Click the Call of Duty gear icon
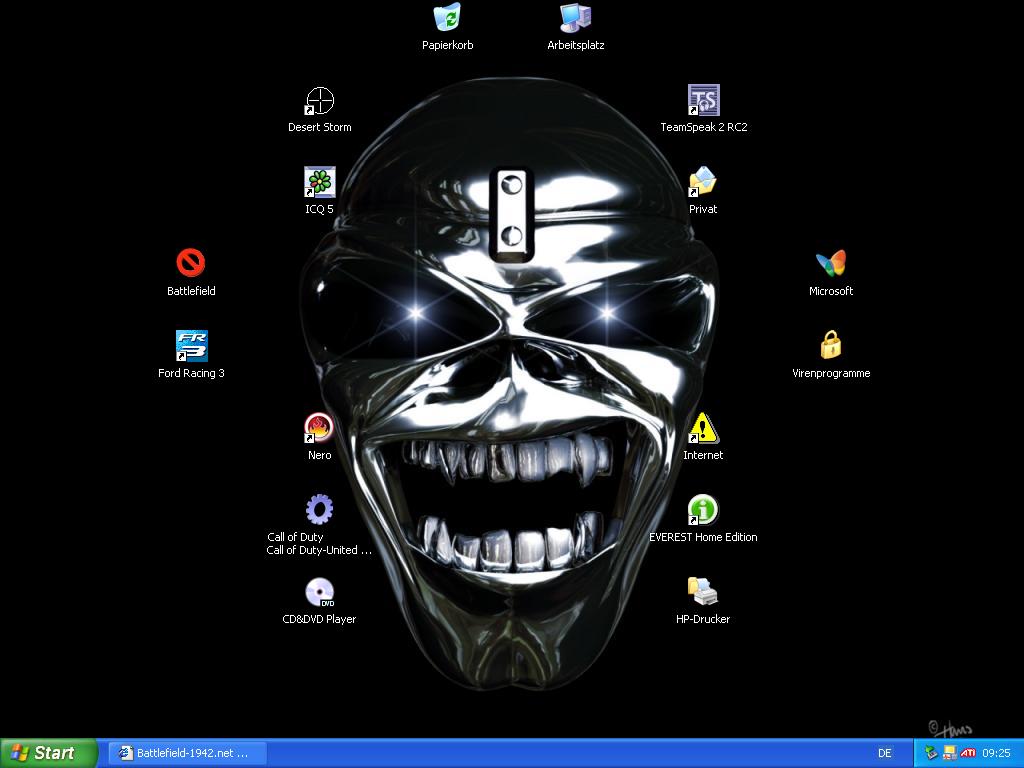 click(x=319, y=509)
